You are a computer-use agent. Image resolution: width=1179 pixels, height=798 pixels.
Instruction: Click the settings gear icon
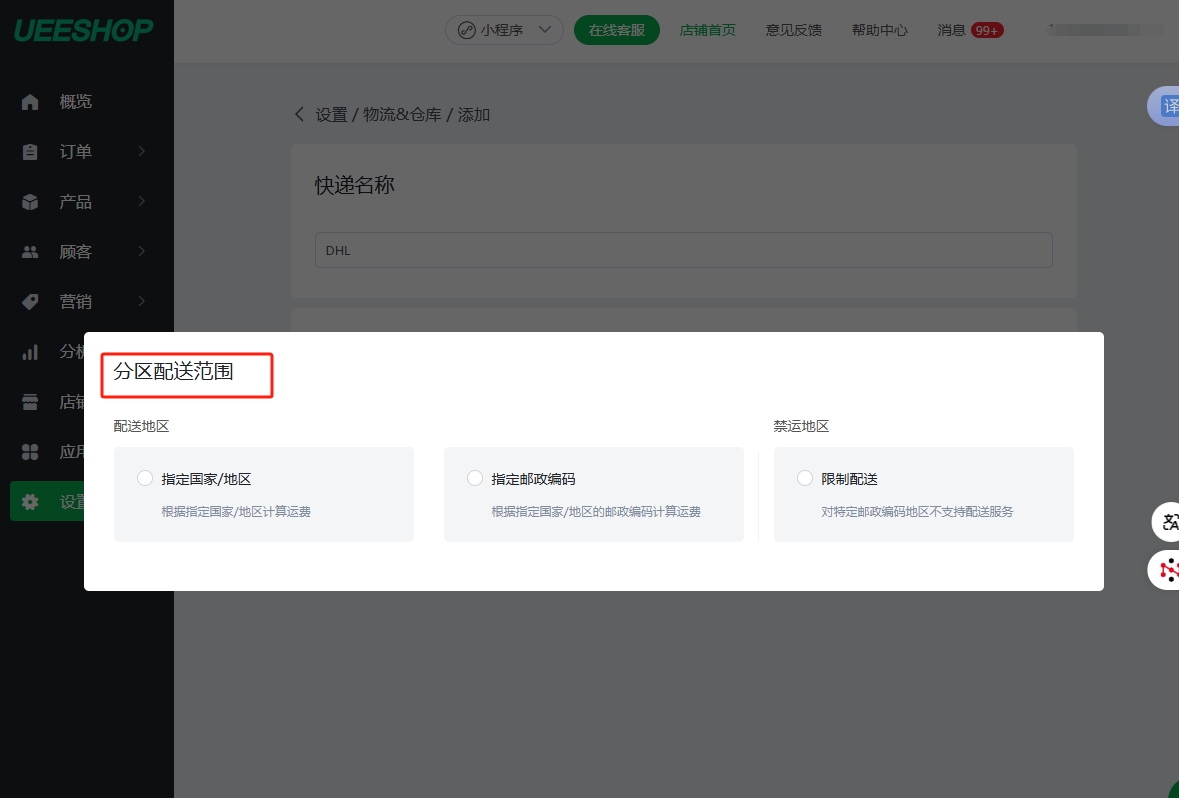pyautogui.click(x=30, y=502)
